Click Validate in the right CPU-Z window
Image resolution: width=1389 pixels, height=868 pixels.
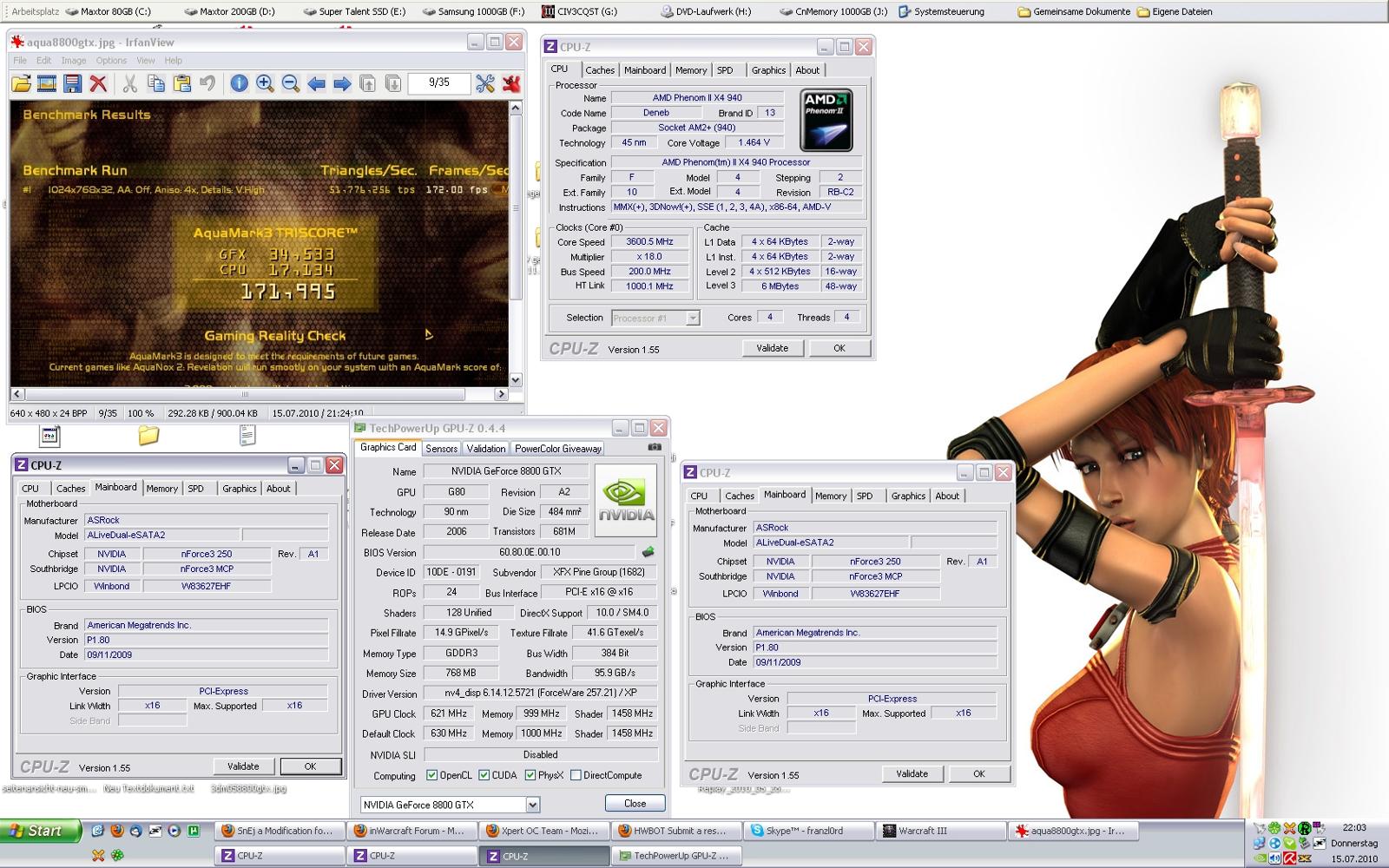(x=912, y=774)
